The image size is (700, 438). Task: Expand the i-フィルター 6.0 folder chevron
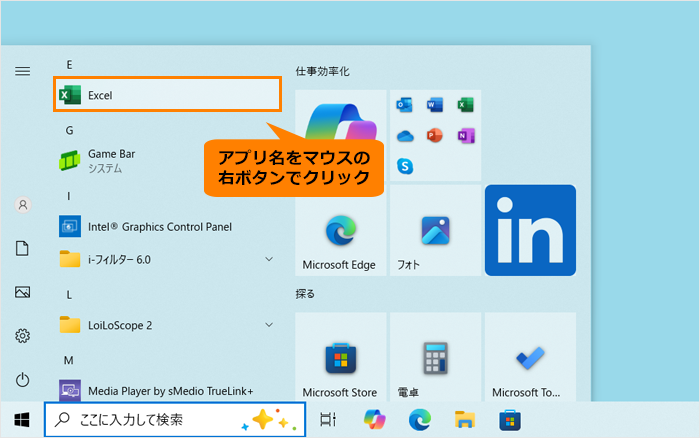(269, 259)
